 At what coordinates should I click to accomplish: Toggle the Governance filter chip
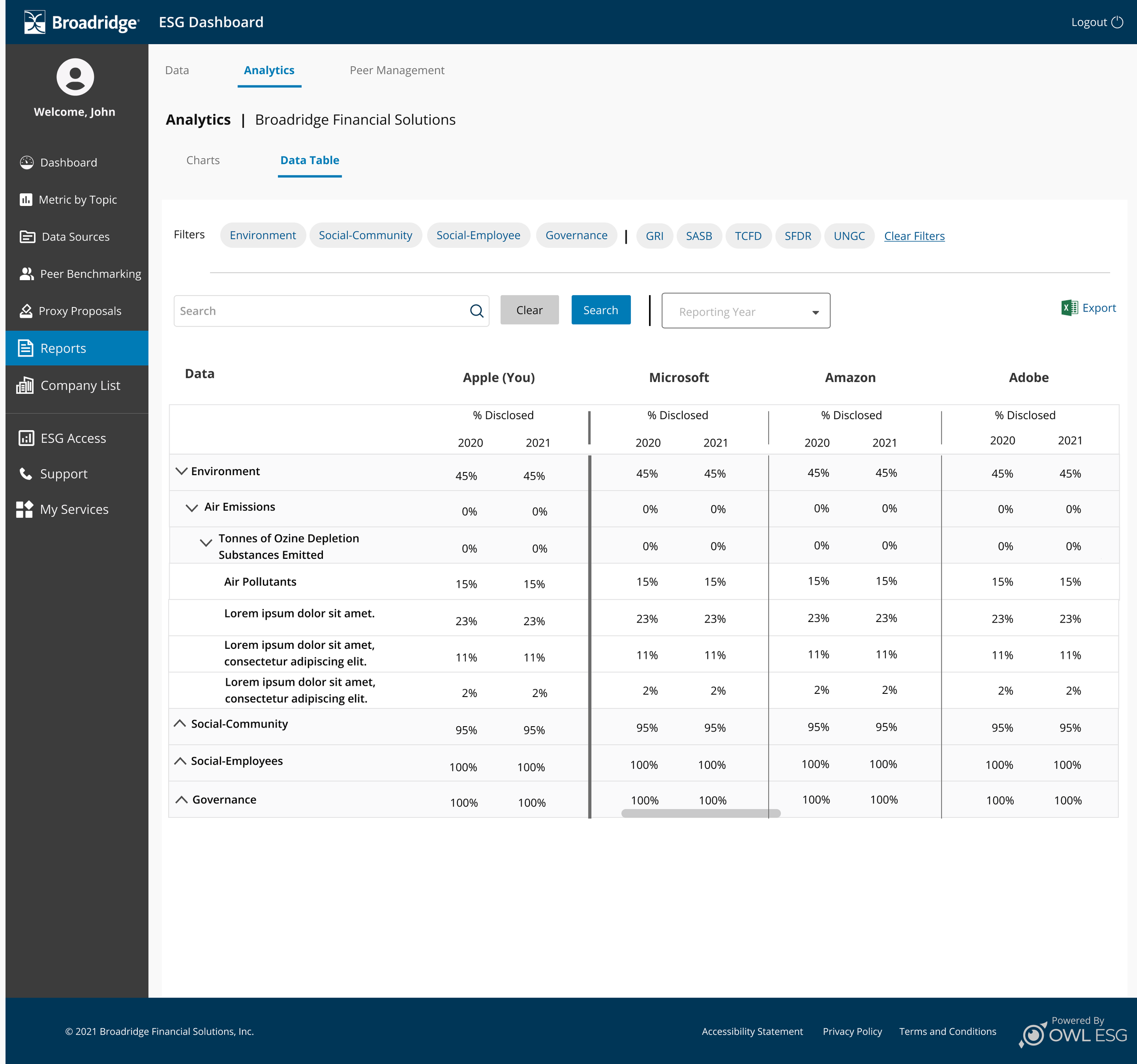tap(576, 235)
